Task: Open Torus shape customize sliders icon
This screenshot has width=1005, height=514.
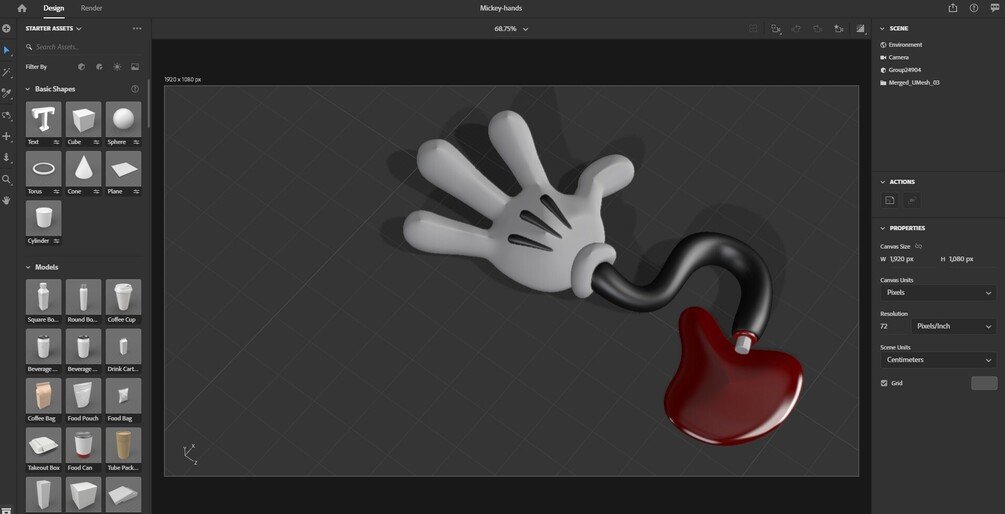Action: click(x=56, y=192)
